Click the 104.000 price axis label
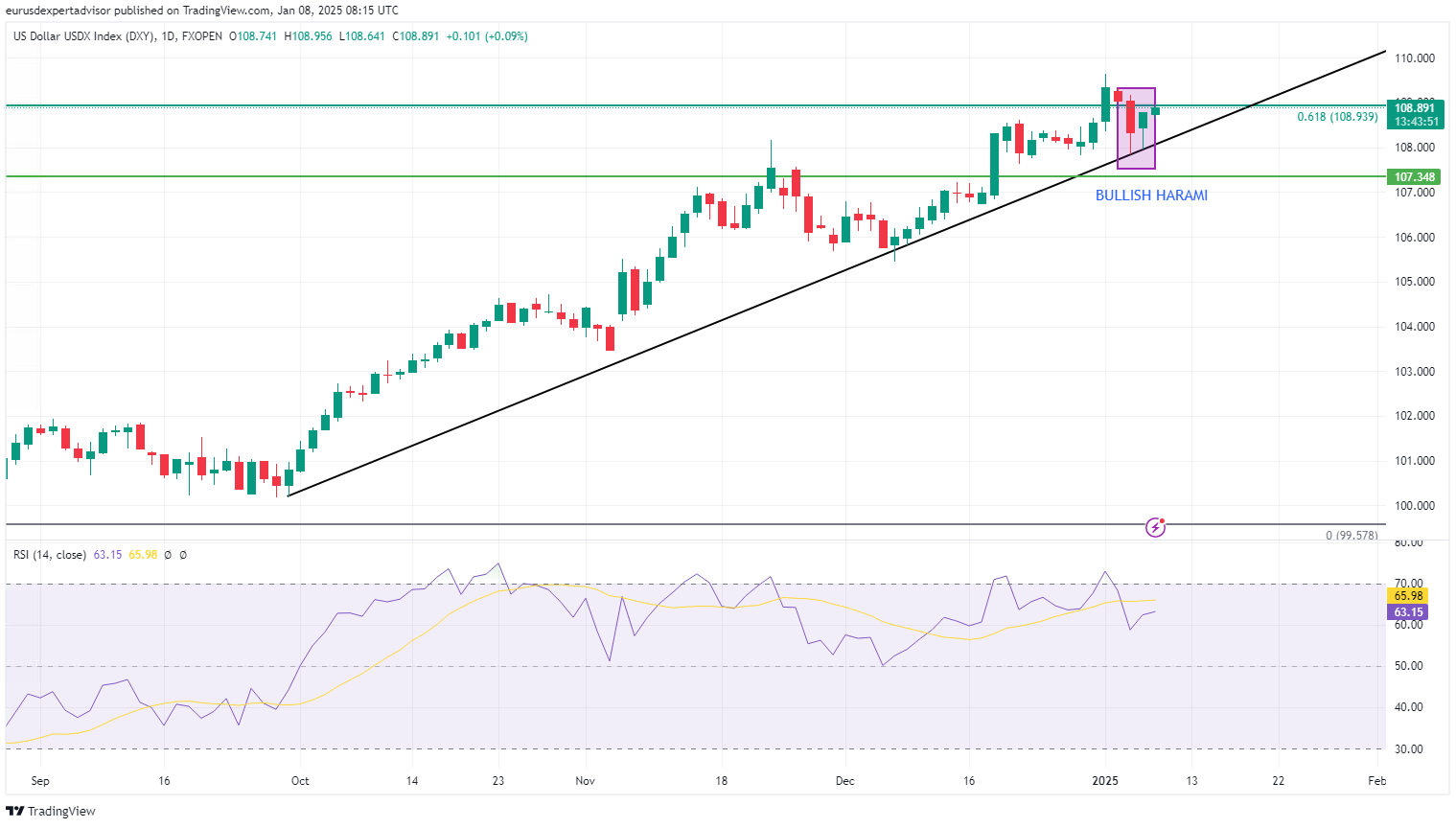The image size is (1456, 828). click(x=1415, y=327)
